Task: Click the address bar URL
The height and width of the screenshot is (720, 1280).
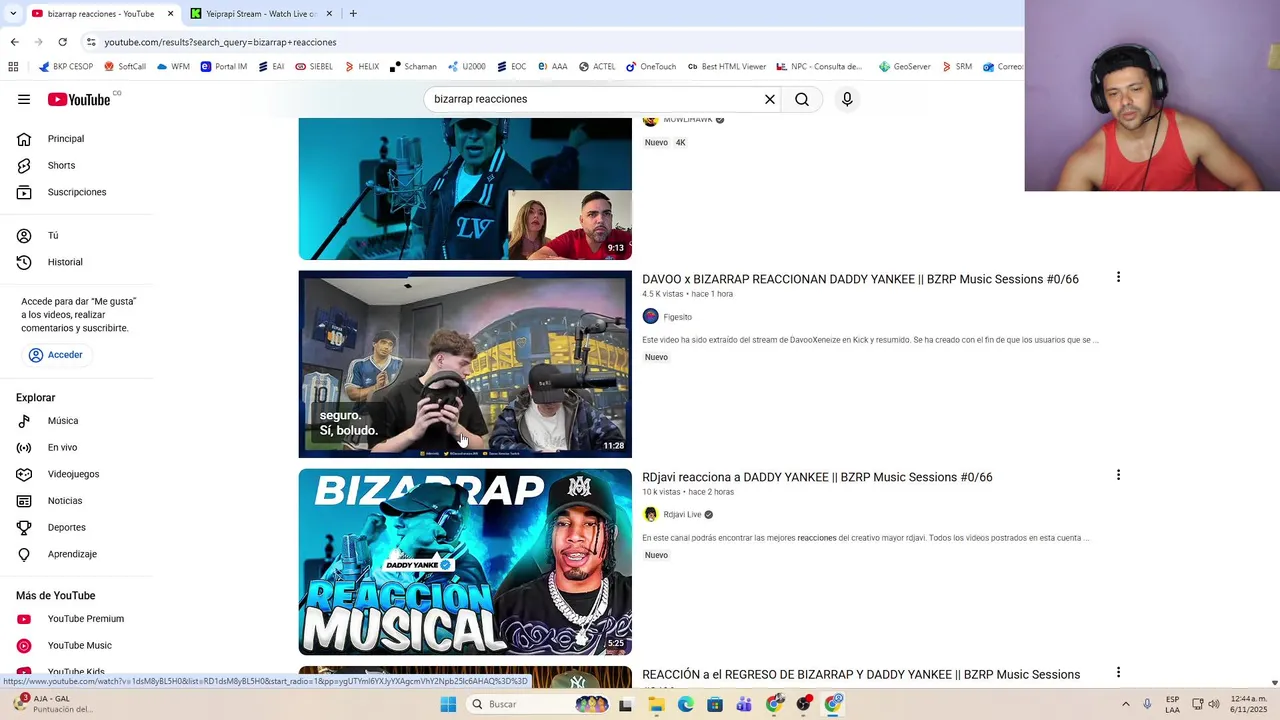Action: click(x=220, y=42)
